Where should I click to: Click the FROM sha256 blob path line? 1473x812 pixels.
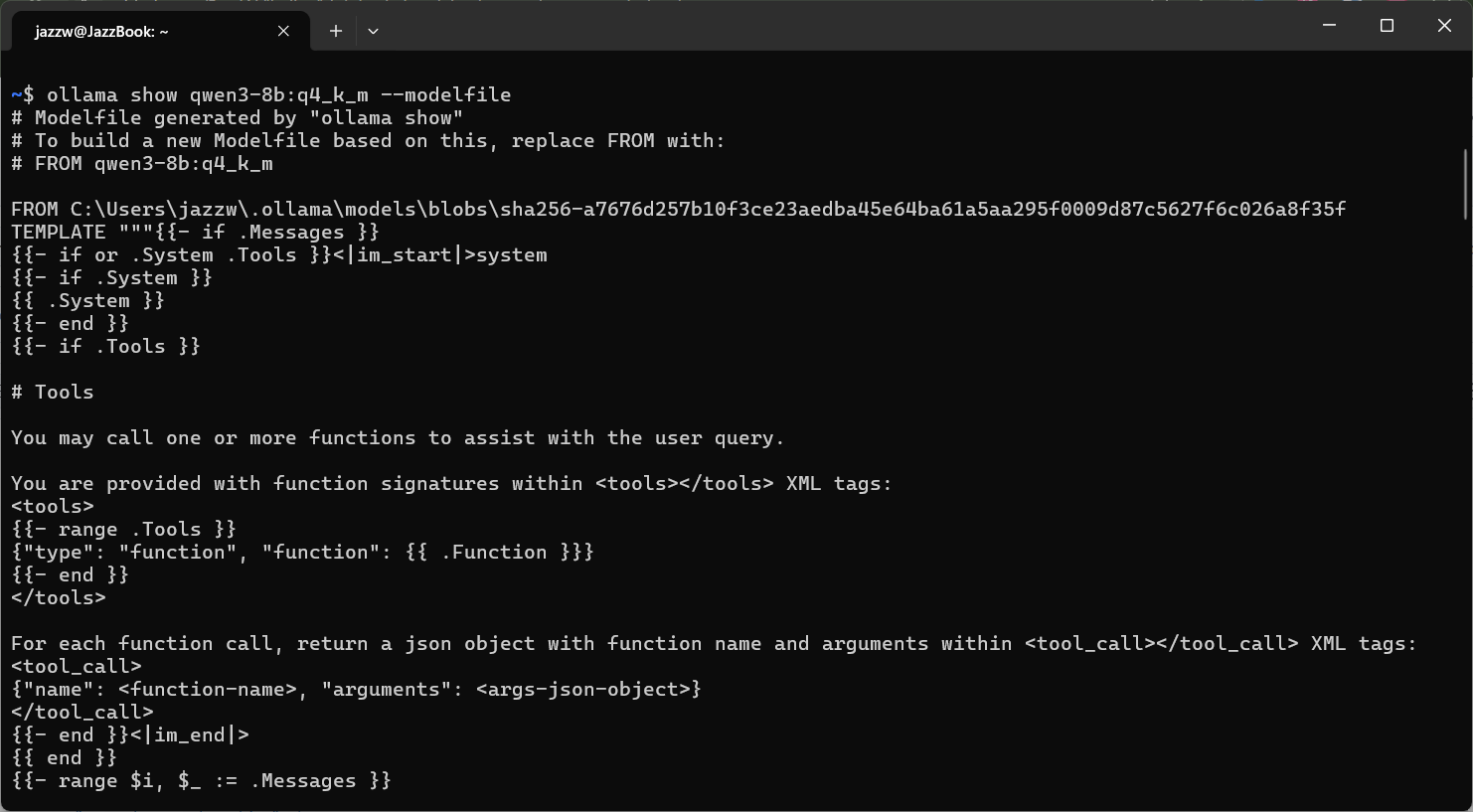pos(678,209)
